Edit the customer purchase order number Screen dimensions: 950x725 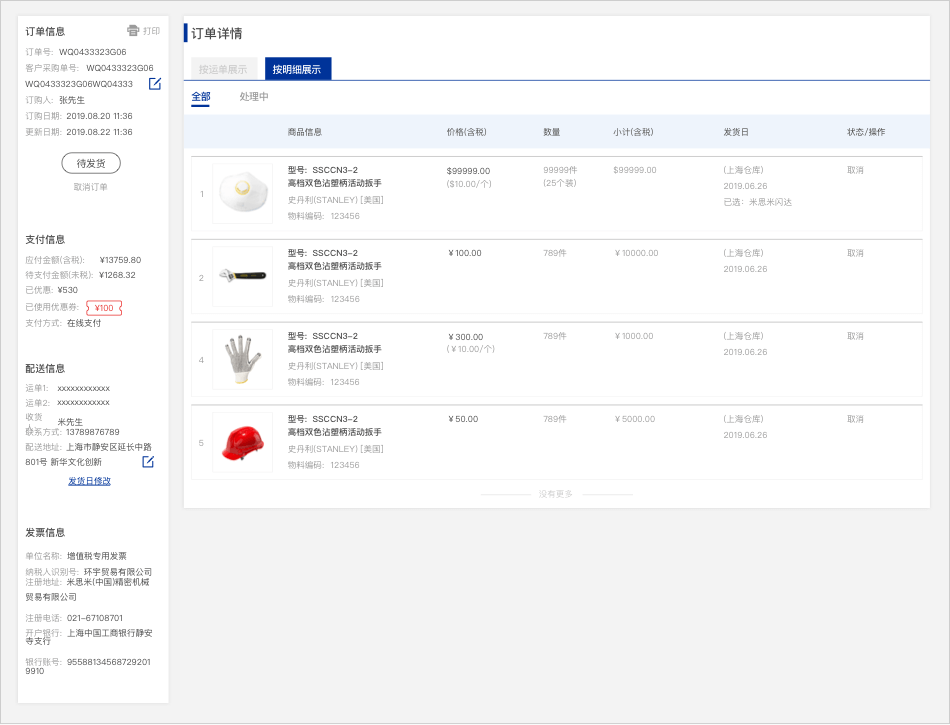click(155, 84)
